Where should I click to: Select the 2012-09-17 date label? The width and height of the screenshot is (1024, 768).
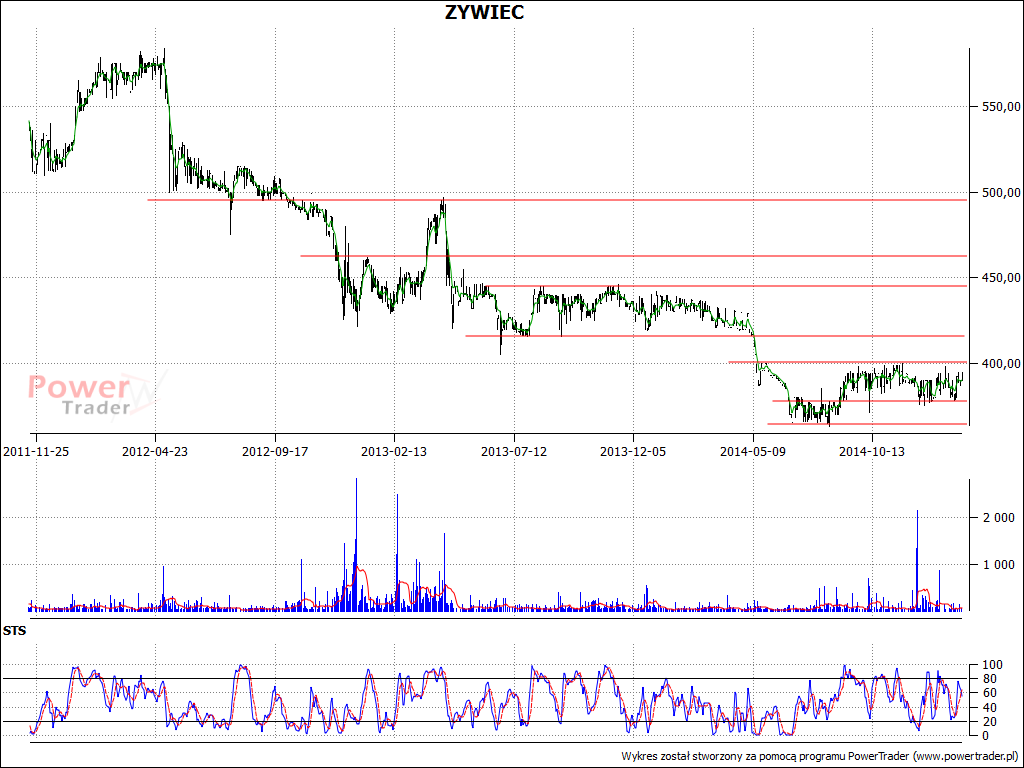[x=275, y=451]
